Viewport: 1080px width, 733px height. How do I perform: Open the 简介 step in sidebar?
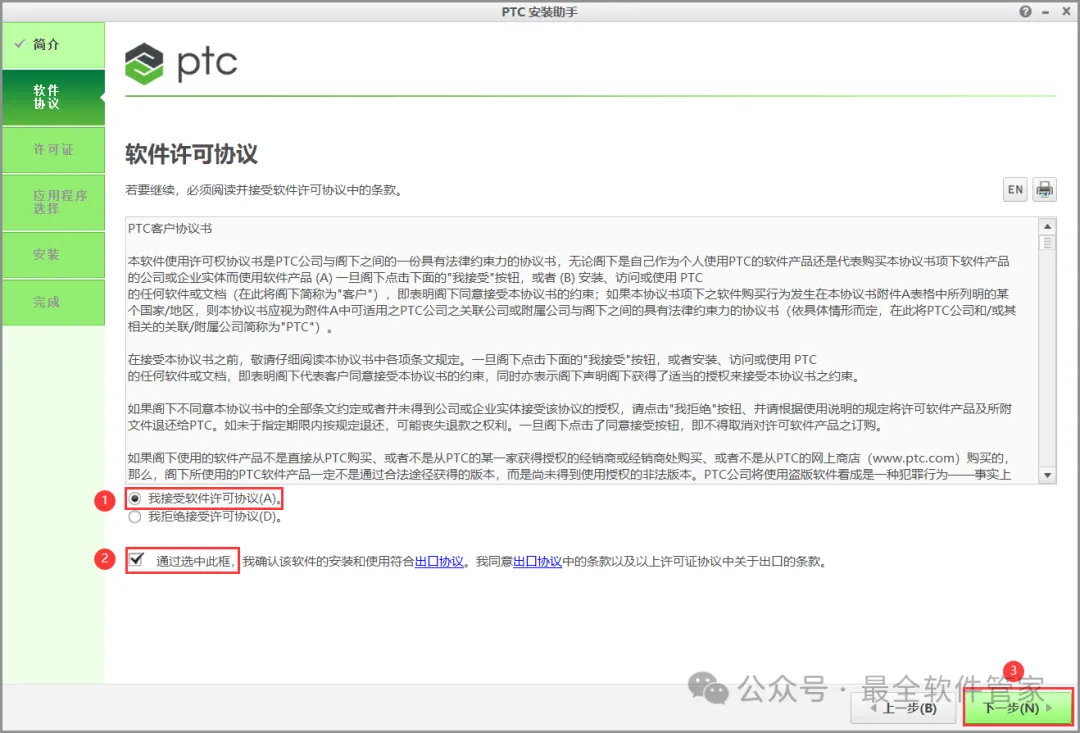pos(54,45)
